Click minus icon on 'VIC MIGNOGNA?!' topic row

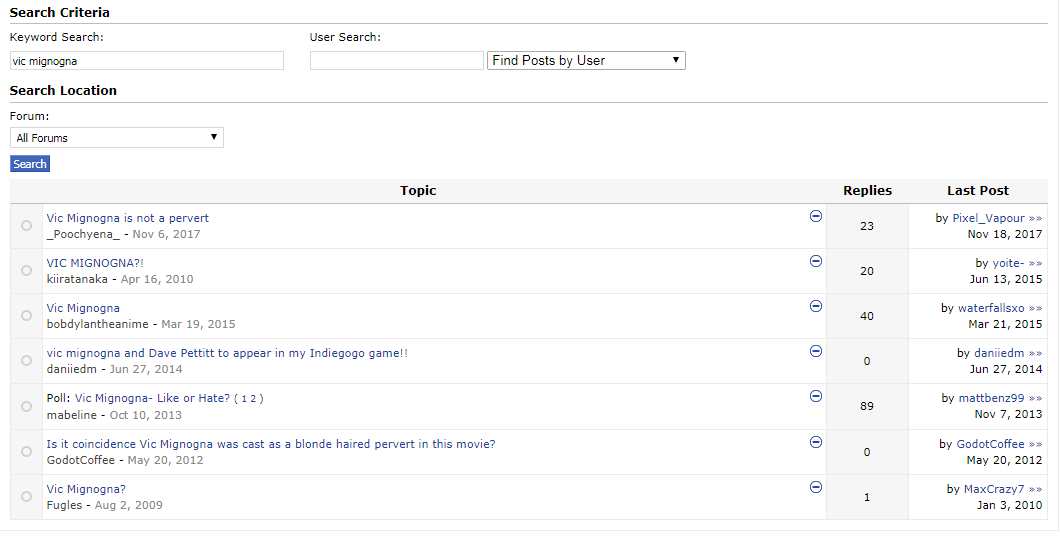(x=816, y=261)
